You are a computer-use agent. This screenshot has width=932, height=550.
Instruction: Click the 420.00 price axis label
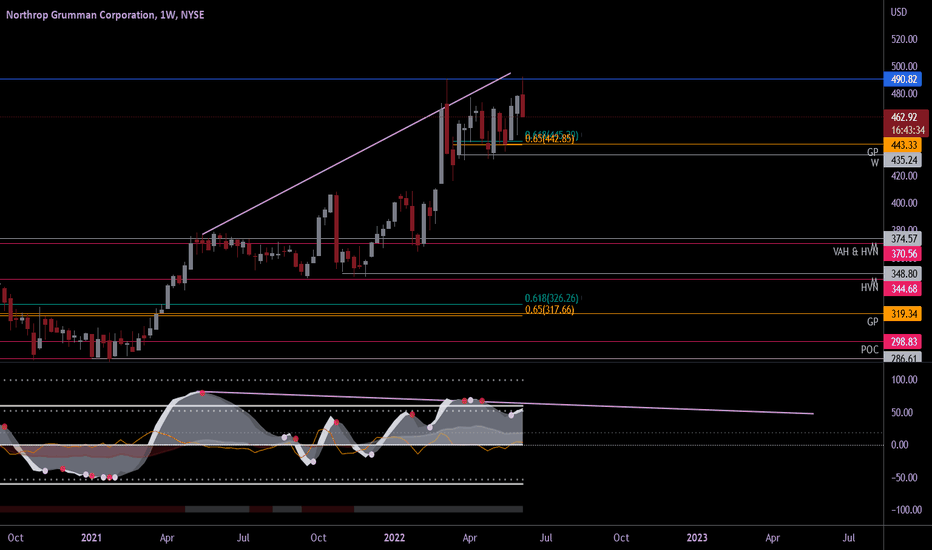click(x=904, y=176)
